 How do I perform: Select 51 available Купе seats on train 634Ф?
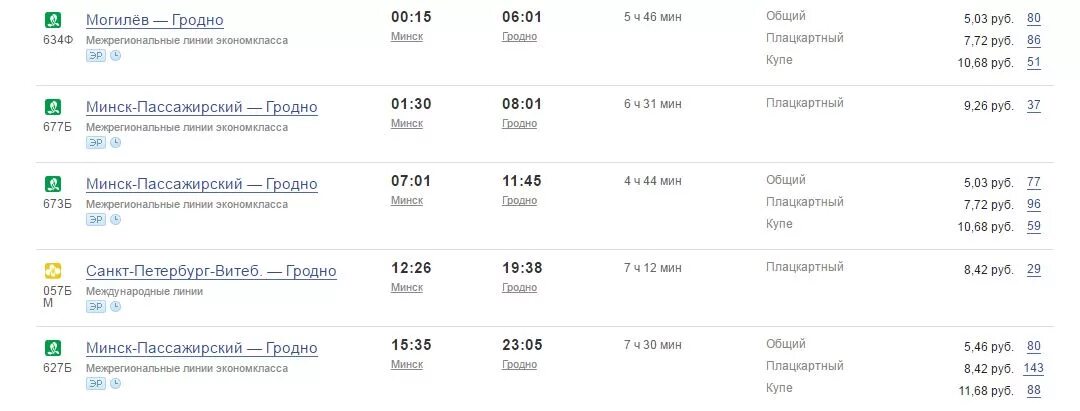click(x=1034, y=63)
